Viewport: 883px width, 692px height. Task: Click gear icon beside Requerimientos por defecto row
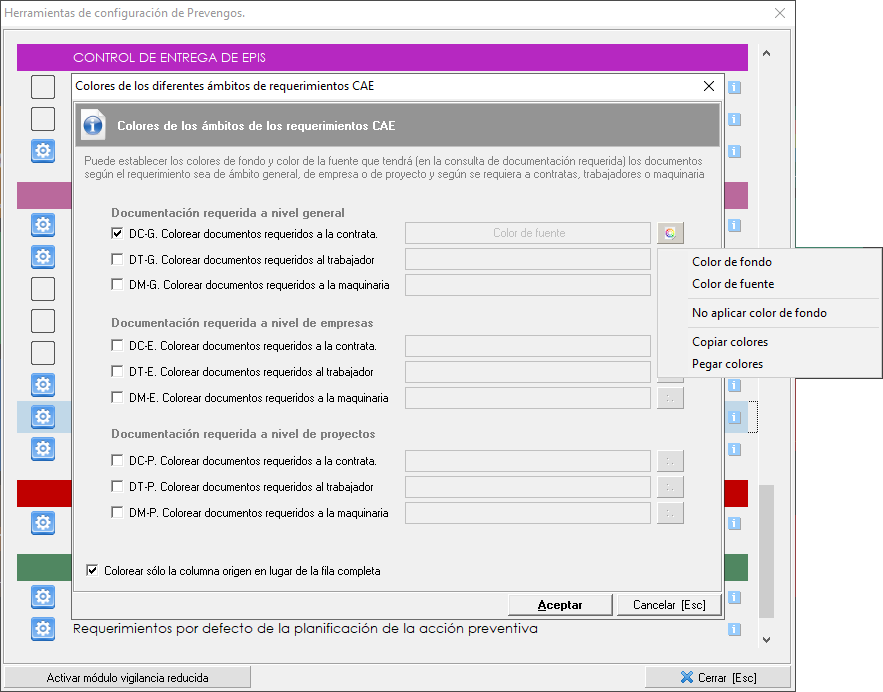(43, 629)
